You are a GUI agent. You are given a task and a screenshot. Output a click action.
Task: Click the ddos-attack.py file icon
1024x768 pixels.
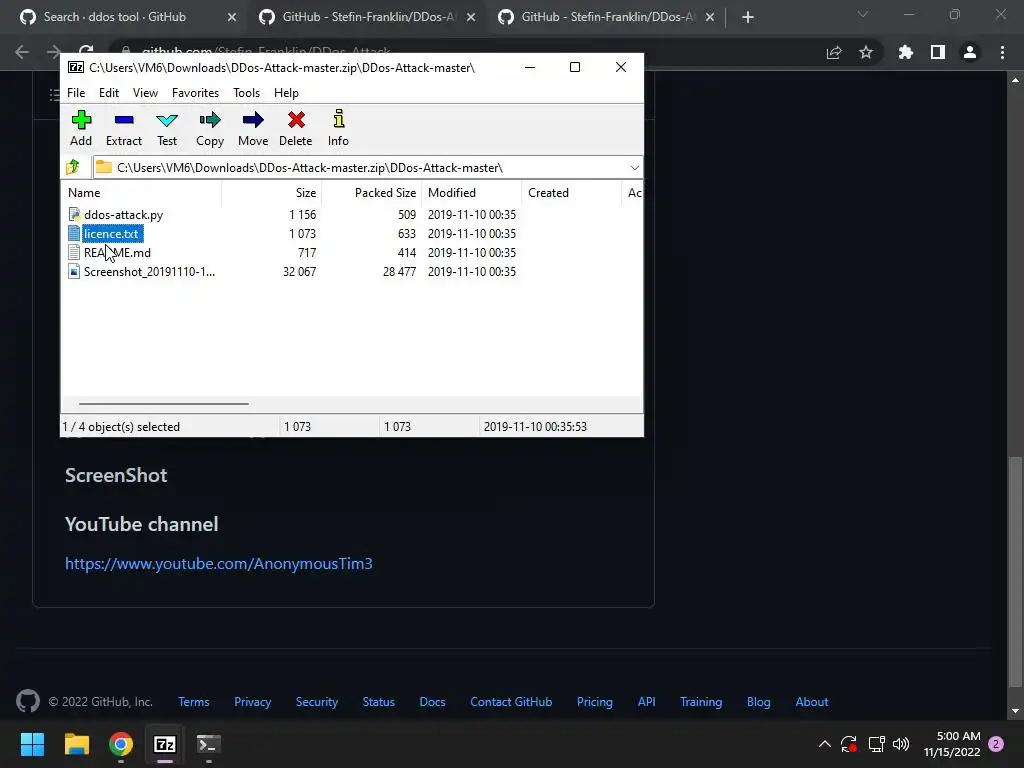point(74,214)
